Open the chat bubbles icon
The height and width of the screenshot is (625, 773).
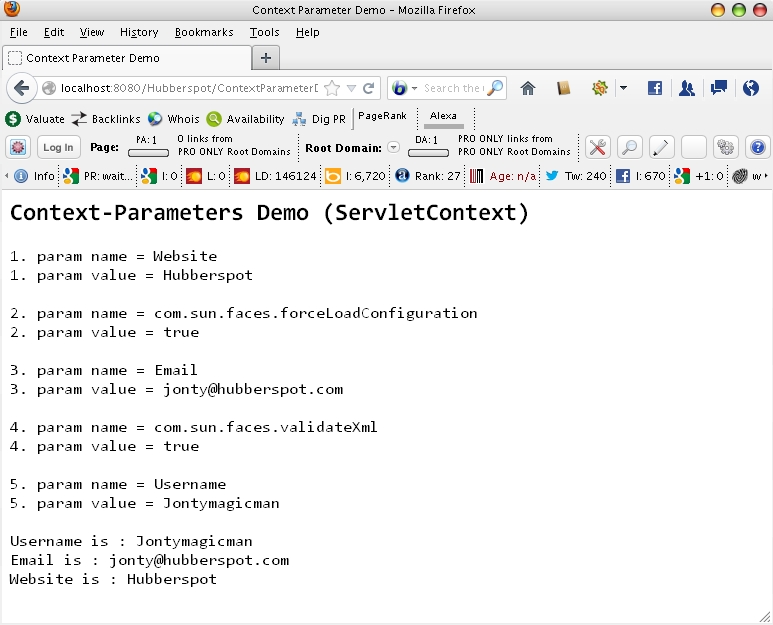point(719,88)
